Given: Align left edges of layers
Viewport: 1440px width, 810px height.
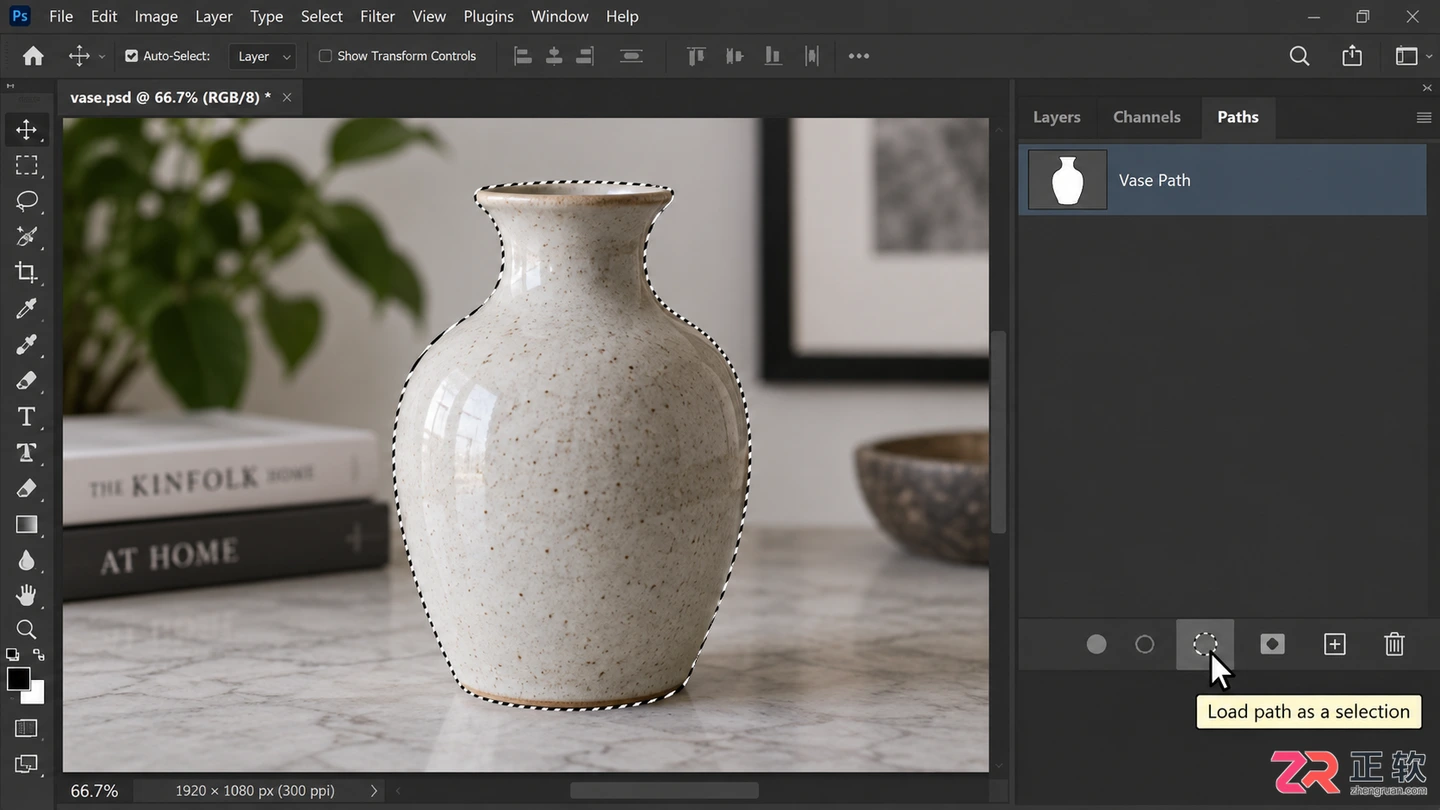Looking at the screenshot, I should tap(523, 56).
